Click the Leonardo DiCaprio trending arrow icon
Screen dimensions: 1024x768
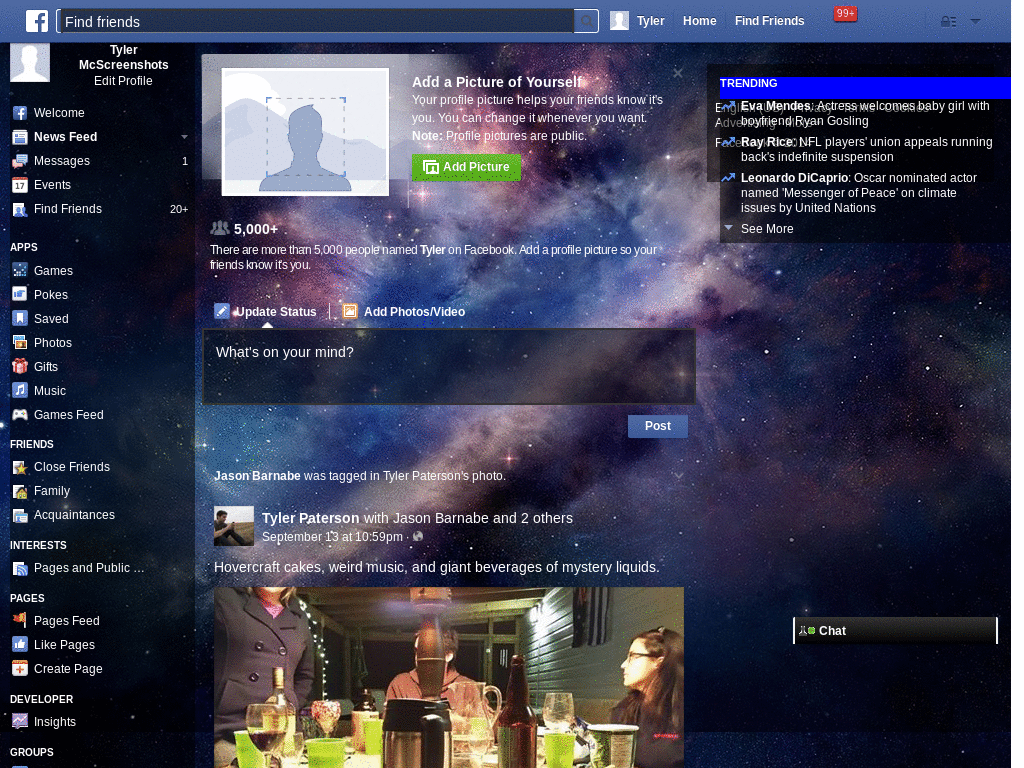(729, 178)
